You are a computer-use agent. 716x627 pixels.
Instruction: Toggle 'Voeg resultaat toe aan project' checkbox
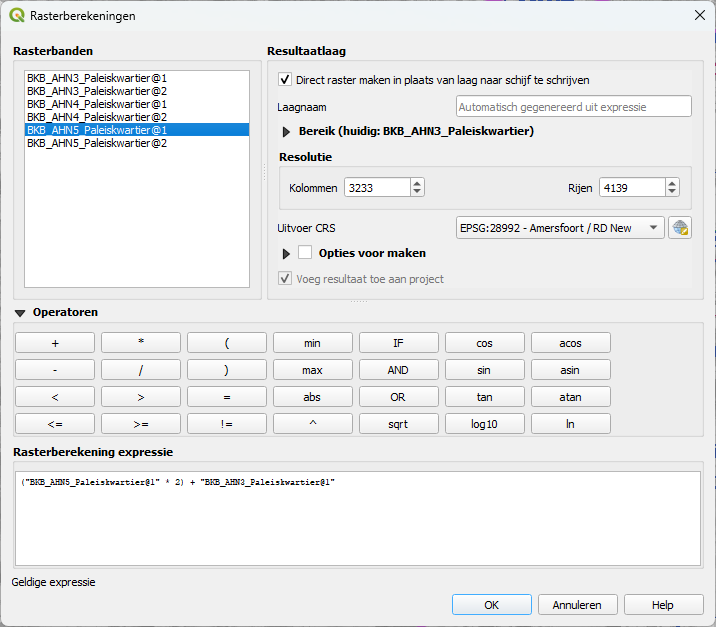(286, 279)
